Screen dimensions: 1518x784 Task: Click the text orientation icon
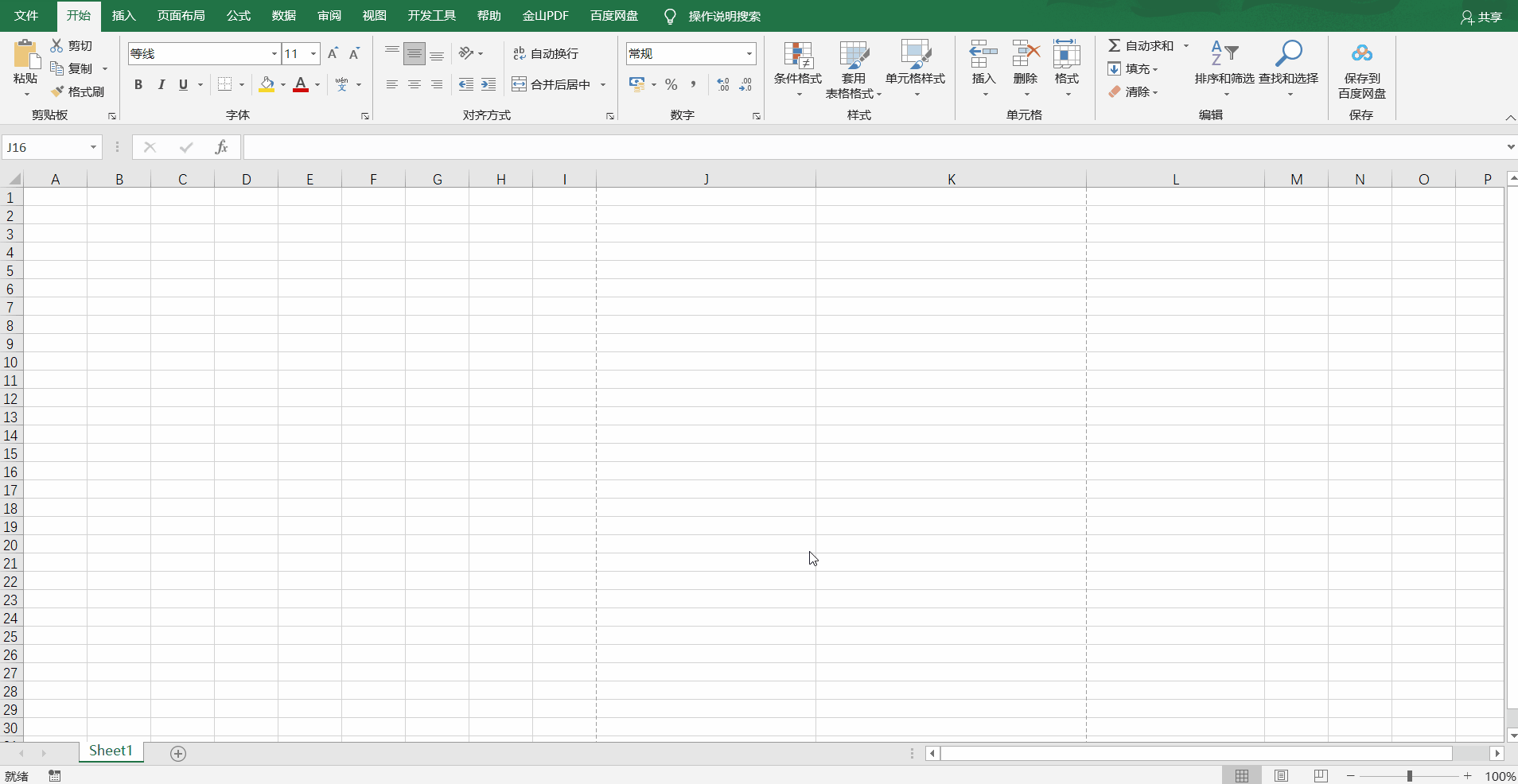coord(466,53)
